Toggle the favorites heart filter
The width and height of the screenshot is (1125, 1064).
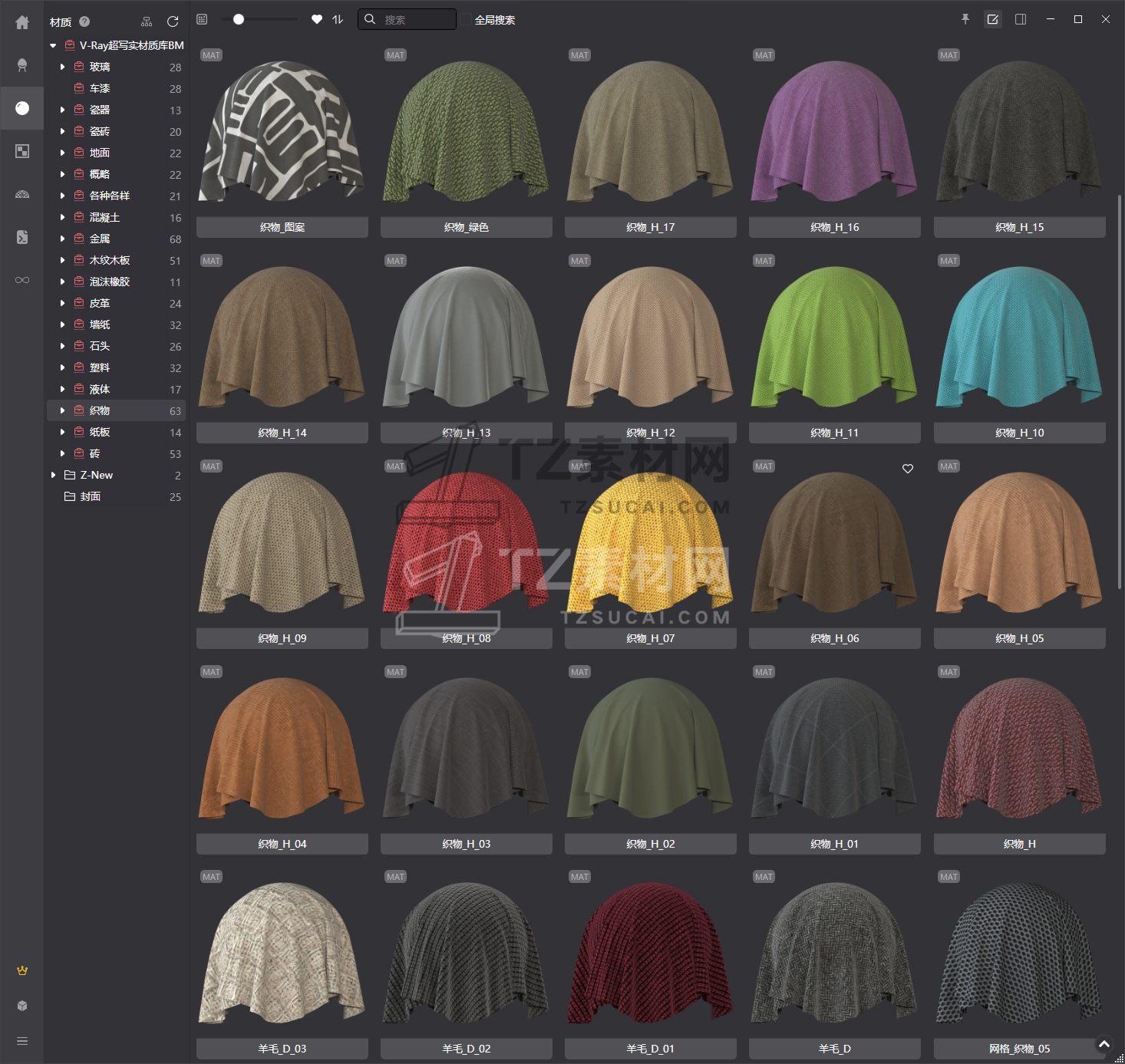[317, 19]
